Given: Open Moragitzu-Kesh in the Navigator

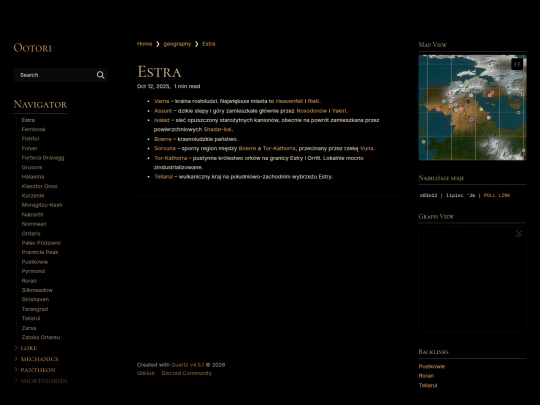Looking at the screenshot, I should (x=42, y=205).
